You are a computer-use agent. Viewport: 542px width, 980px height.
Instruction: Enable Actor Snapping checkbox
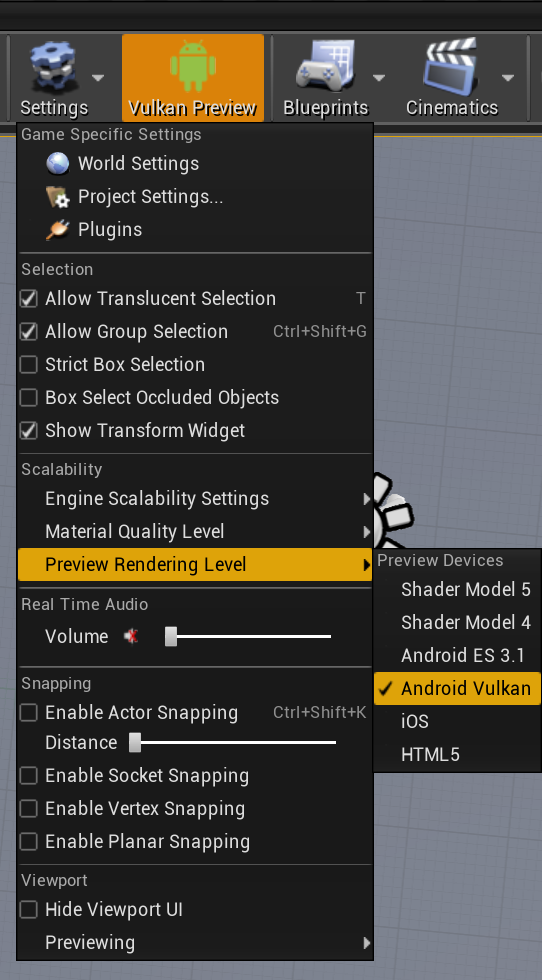(29, 713)
